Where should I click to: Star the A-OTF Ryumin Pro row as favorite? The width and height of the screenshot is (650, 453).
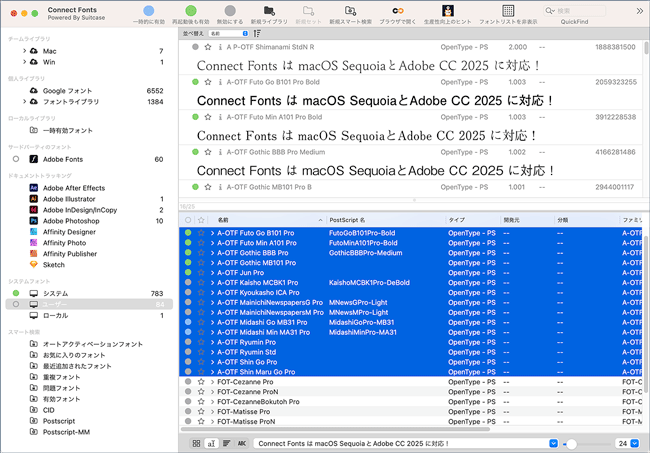click(x=201, y=342)
